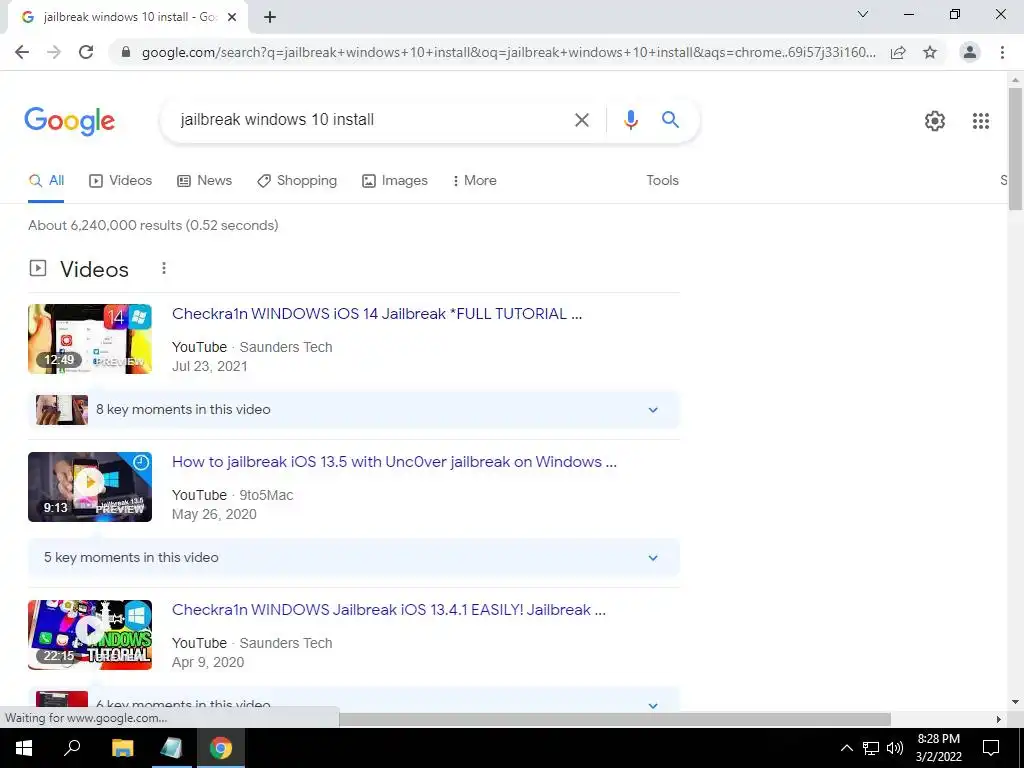
Task: Click the taskbar clock showing 8:28 PM
Action: 938,748
